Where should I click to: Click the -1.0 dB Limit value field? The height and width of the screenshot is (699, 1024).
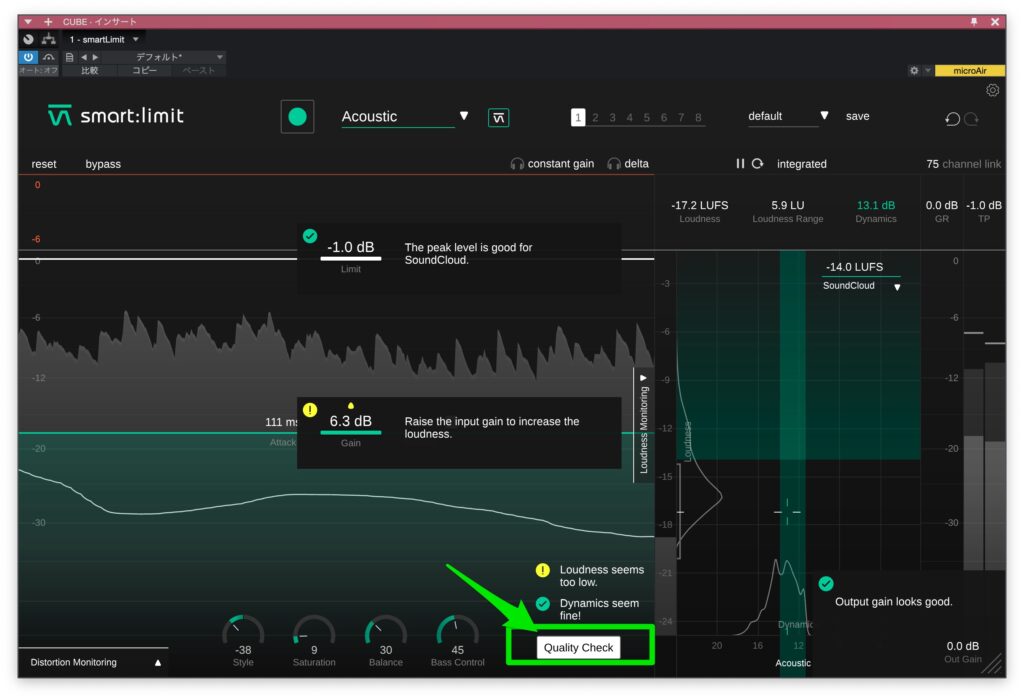point(350,247)
